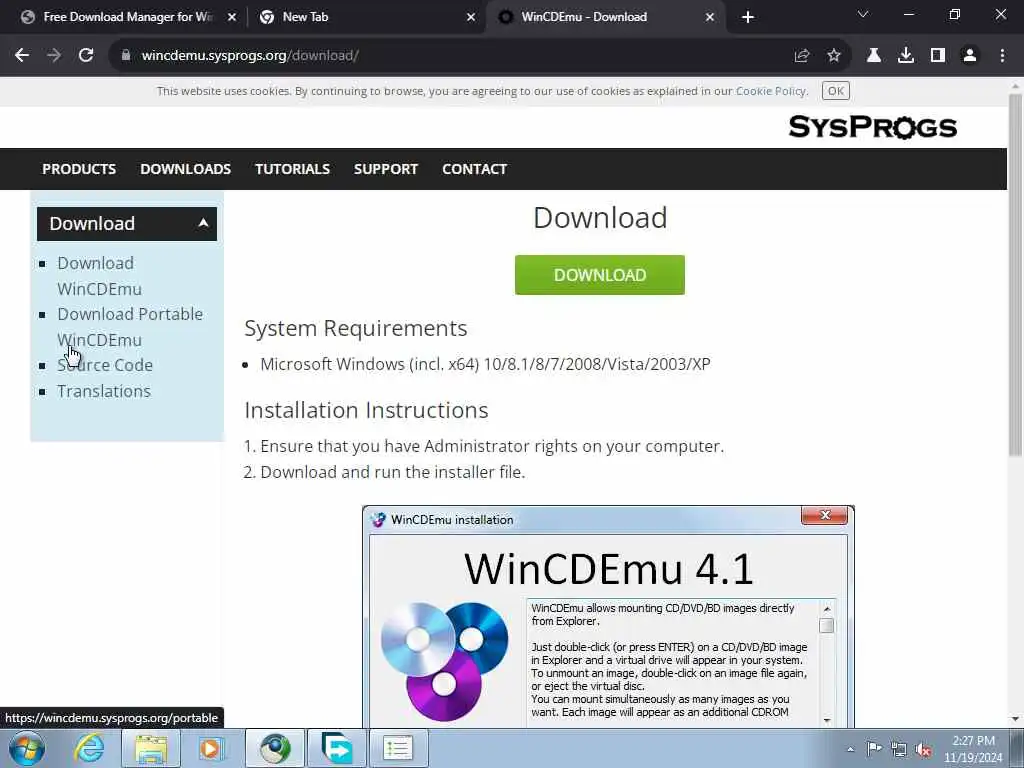
Task: Collapse the Download sidebar section arrow
Action: 203,223
